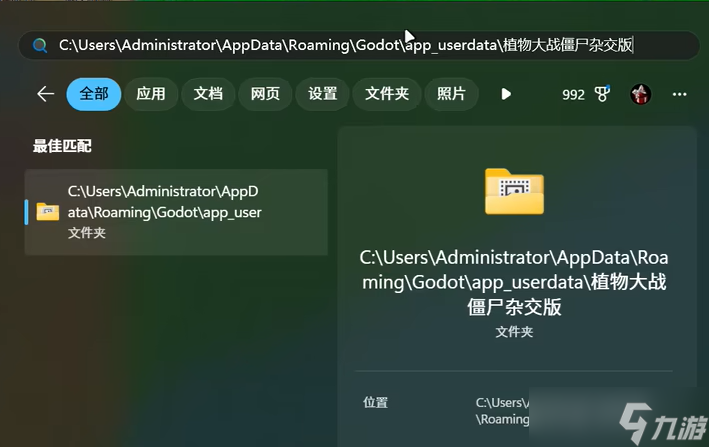709x447 pixels.
Task: Open the 设置 filter tab
Action: (322, 94)
